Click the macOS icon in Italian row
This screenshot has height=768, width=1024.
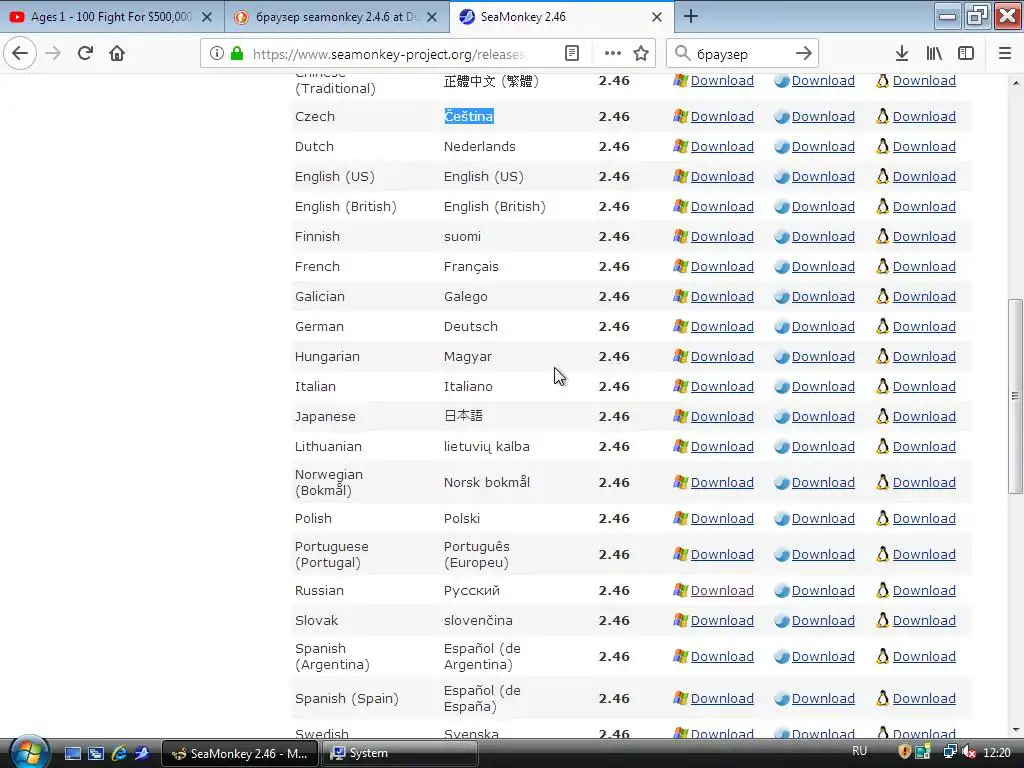[x=782, y=387]
